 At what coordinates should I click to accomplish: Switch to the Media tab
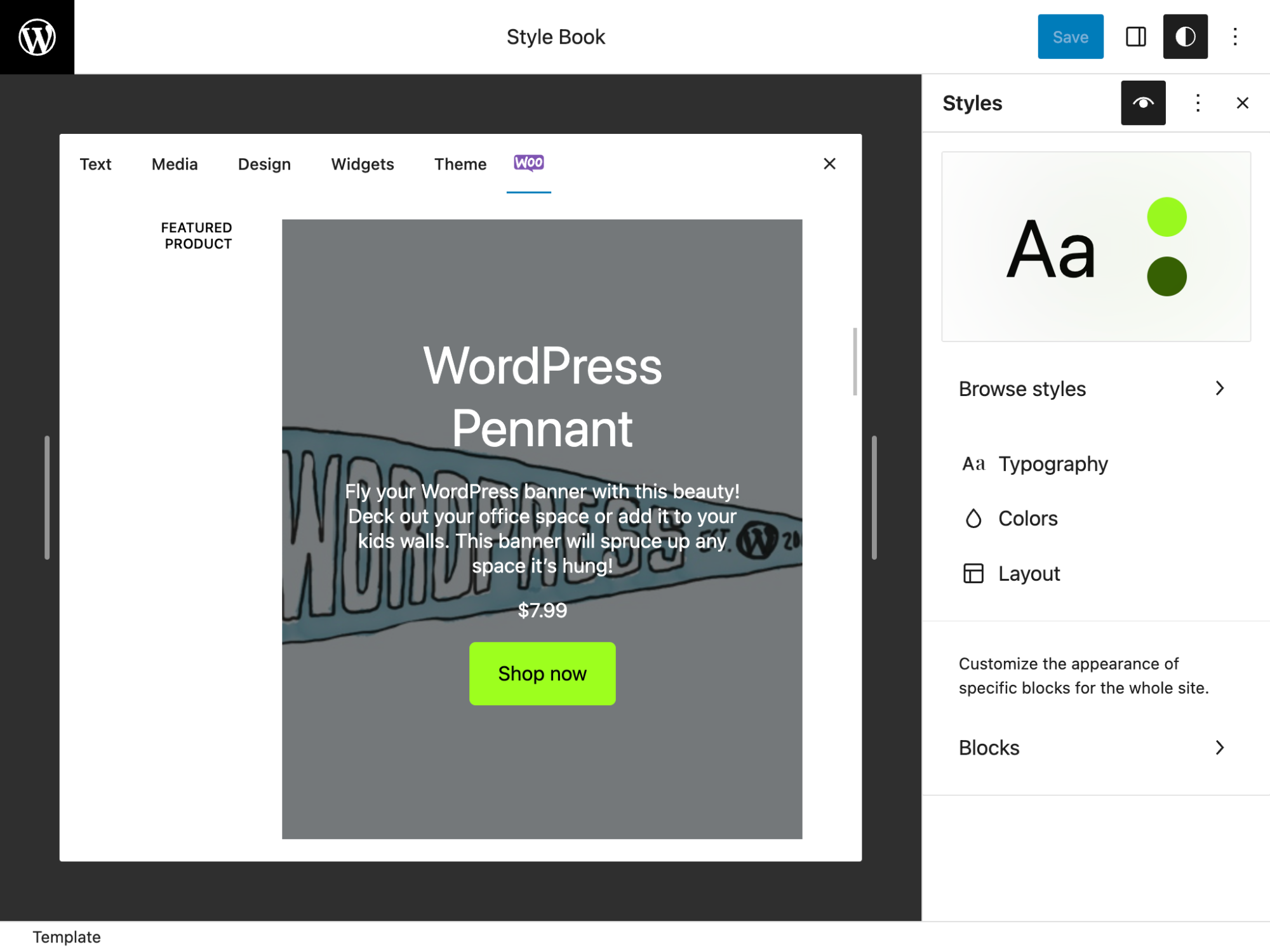175,164
